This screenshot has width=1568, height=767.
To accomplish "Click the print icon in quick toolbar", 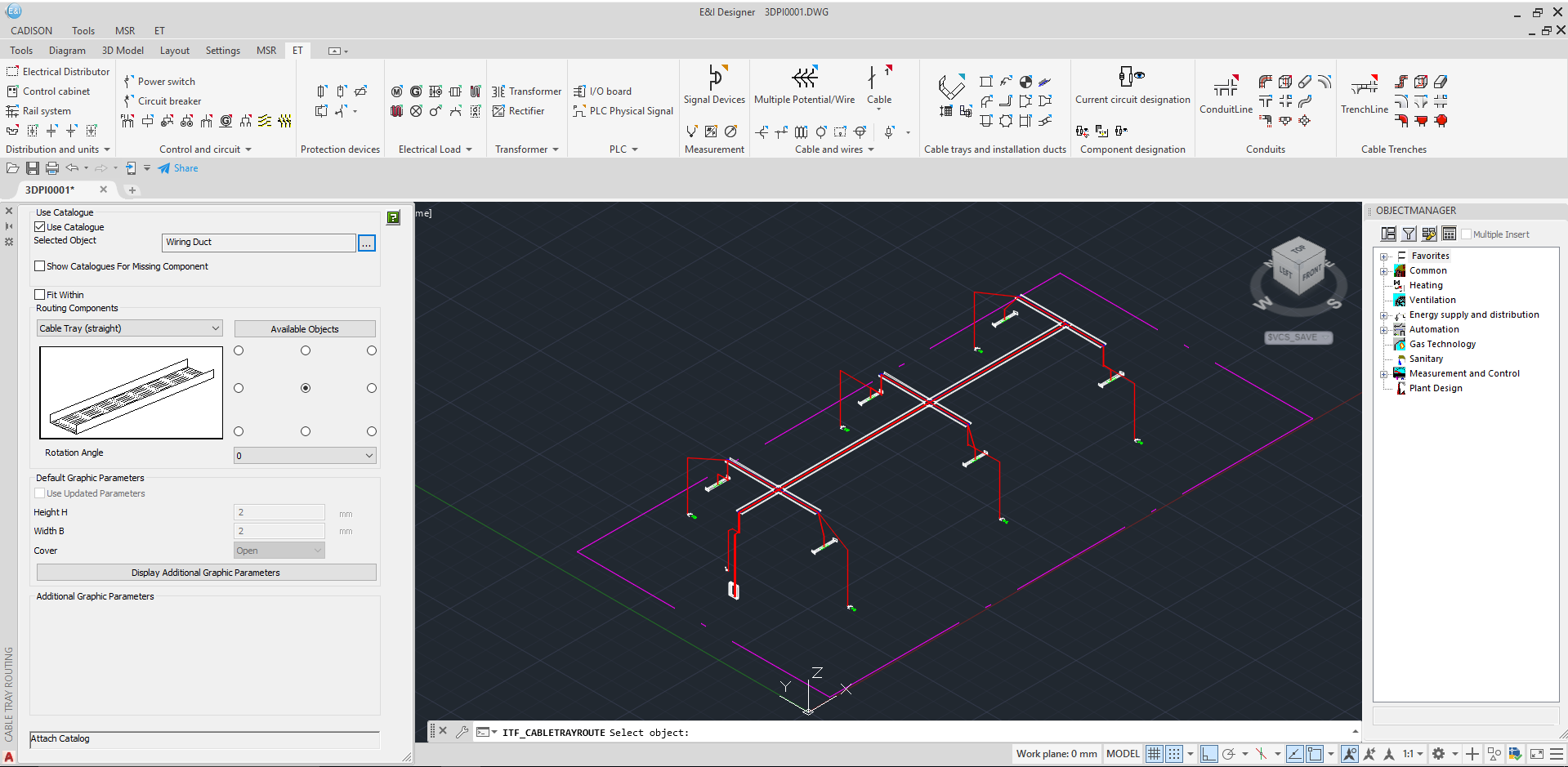I will click(x=52, y=168).
